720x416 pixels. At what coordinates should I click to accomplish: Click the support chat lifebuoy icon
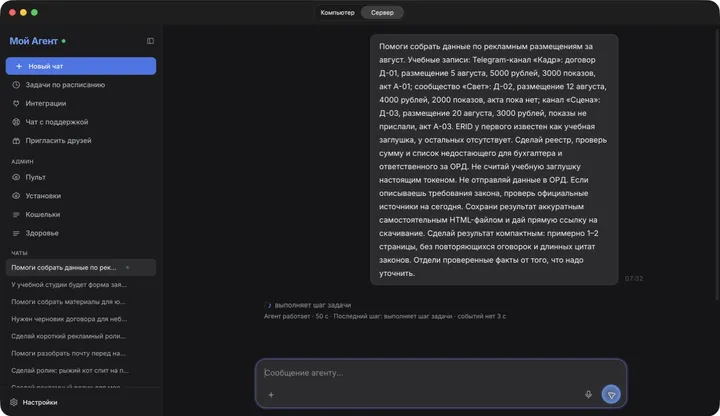(16, 122)
